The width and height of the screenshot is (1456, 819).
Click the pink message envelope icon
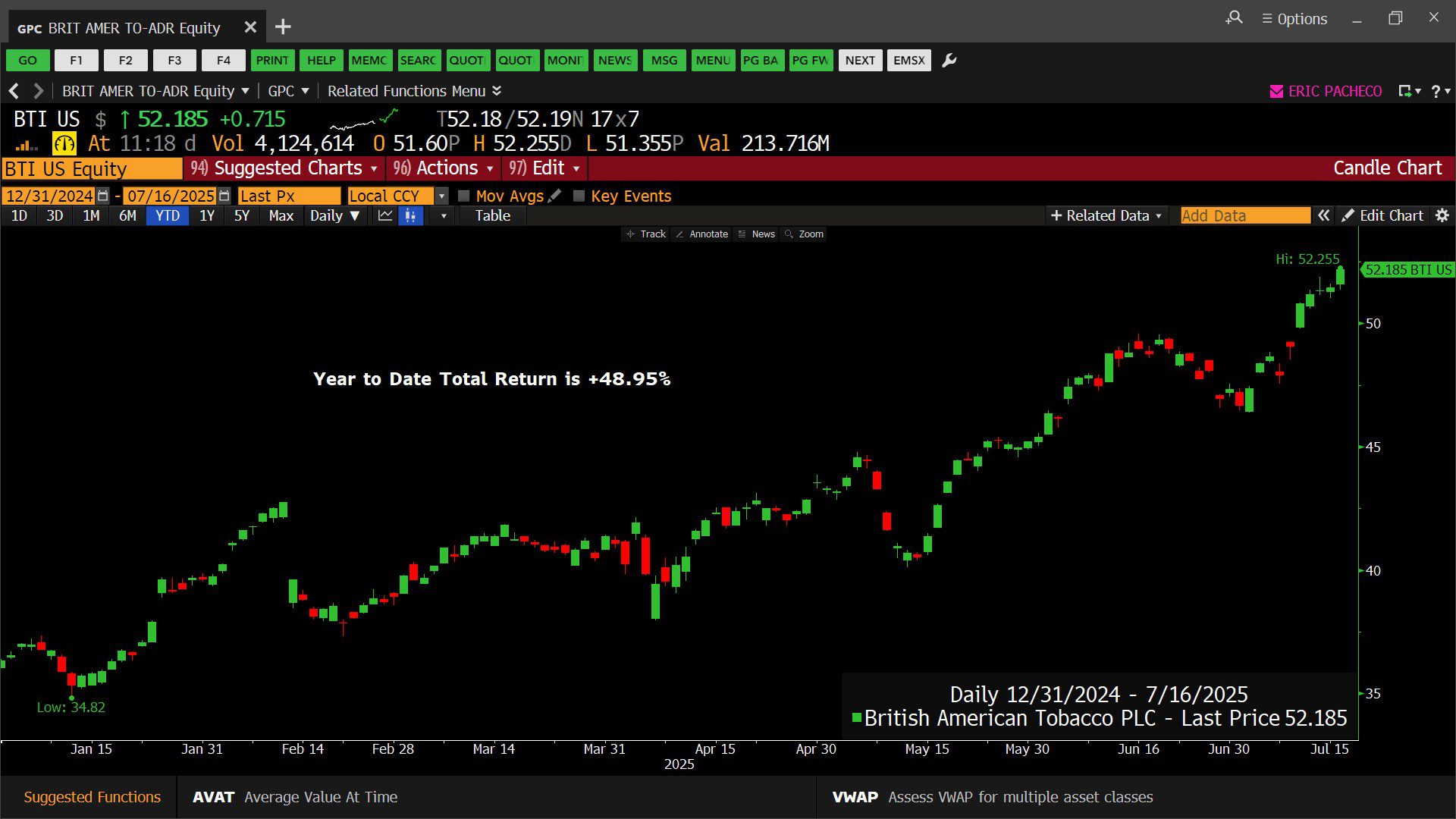pyautogui.click(x=1276, y=91)
